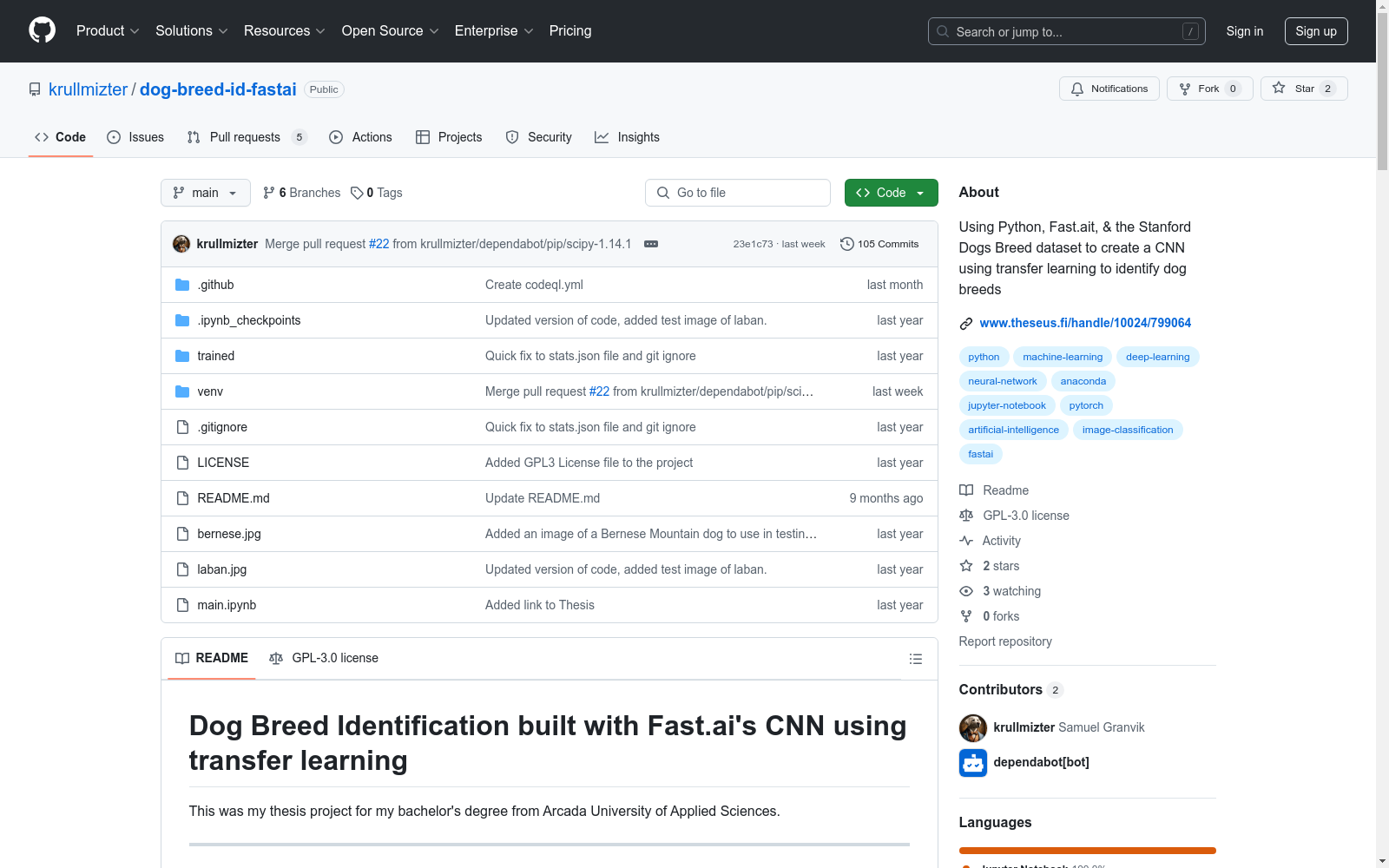1389x868 pixels.
Task: Switch to the Pull requests tab
Action: [247, 137]
